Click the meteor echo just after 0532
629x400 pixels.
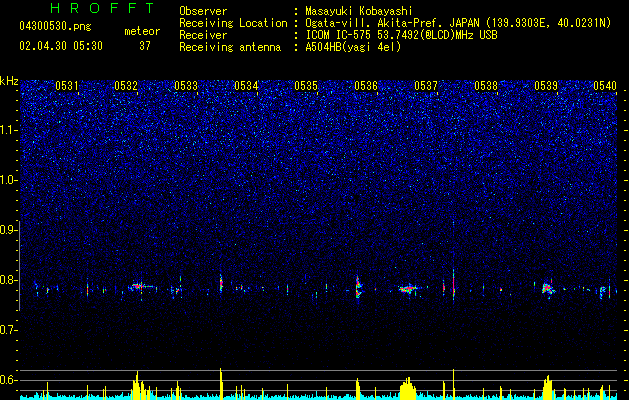point(138,286)
